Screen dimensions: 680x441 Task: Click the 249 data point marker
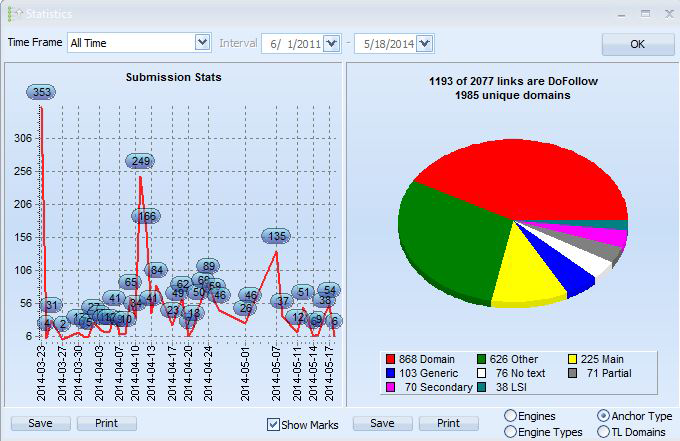click(x=141, y=161)
